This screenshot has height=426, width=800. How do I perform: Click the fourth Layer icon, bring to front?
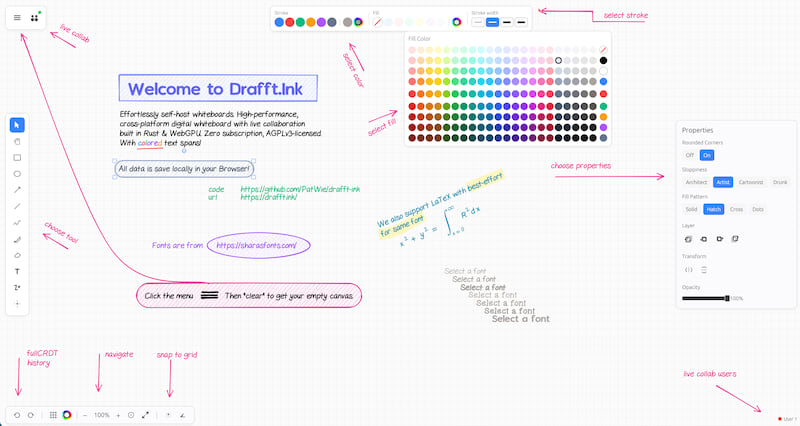pyautogui.click(x=735, y=239)
